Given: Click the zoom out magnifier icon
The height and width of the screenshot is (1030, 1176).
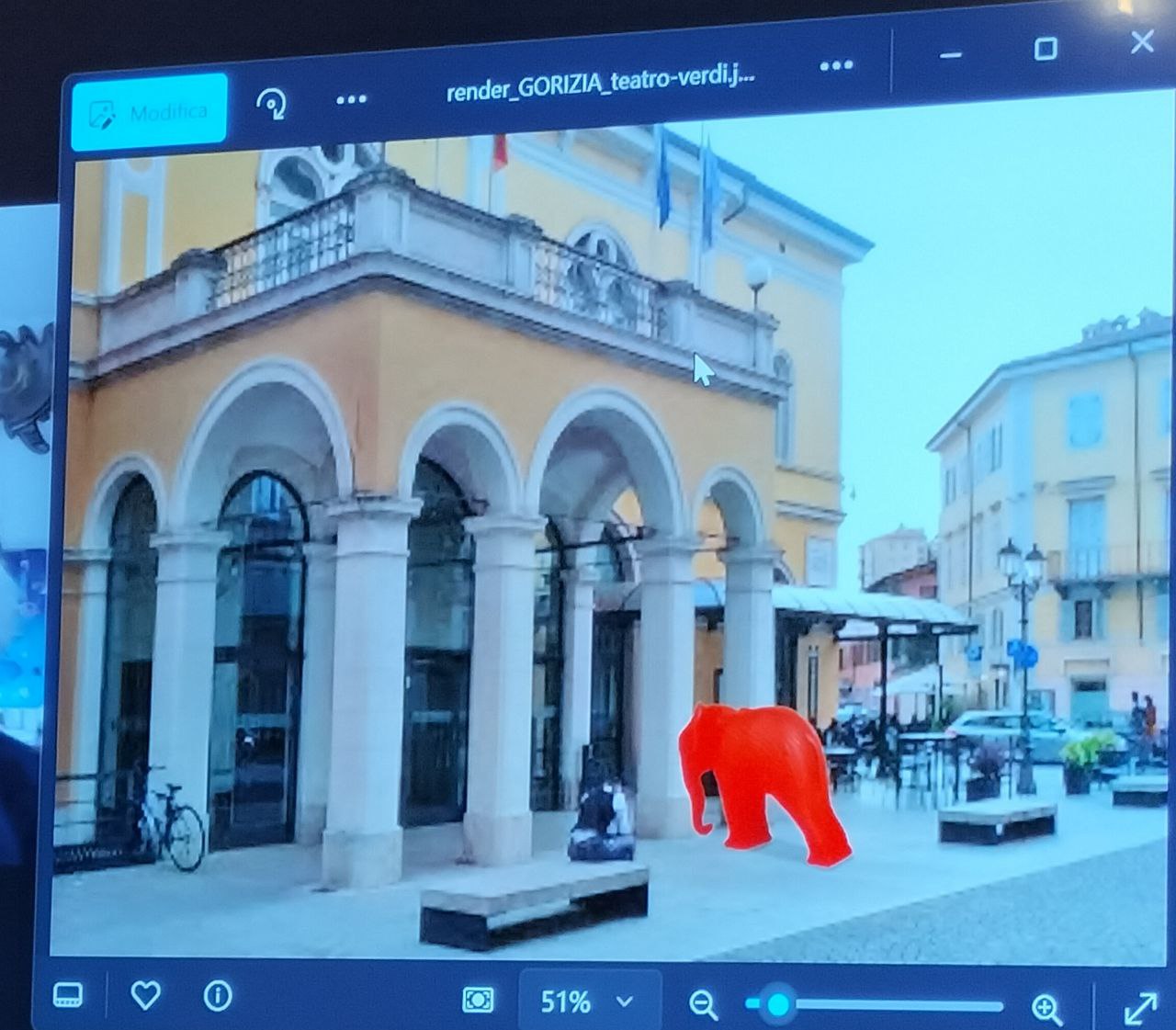Looking at the screenshot, I should tap(703, 1004).
